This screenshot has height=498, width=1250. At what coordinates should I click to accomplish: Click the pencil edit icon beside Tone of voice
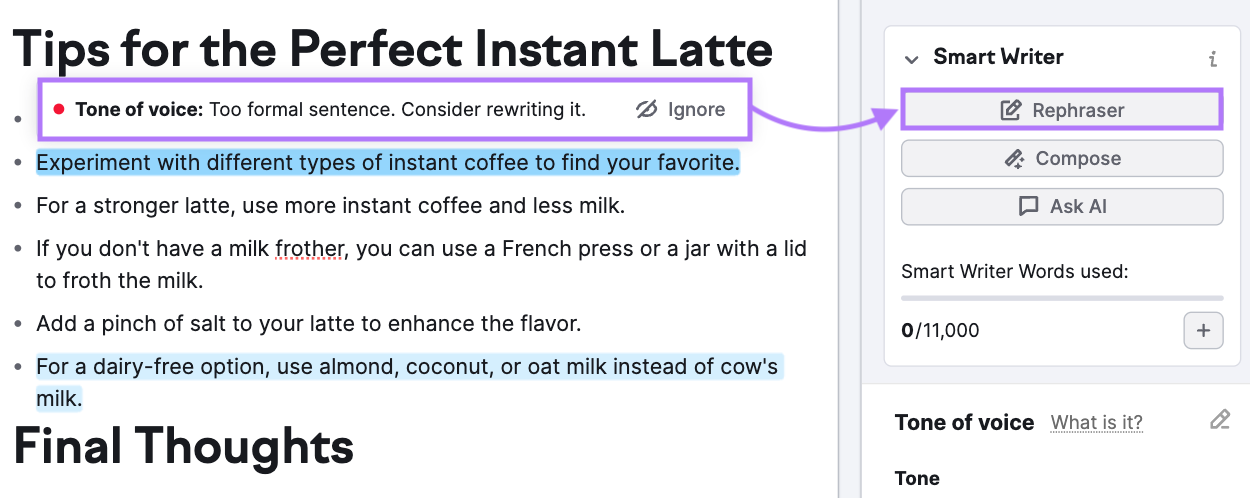click(1219, 420)
